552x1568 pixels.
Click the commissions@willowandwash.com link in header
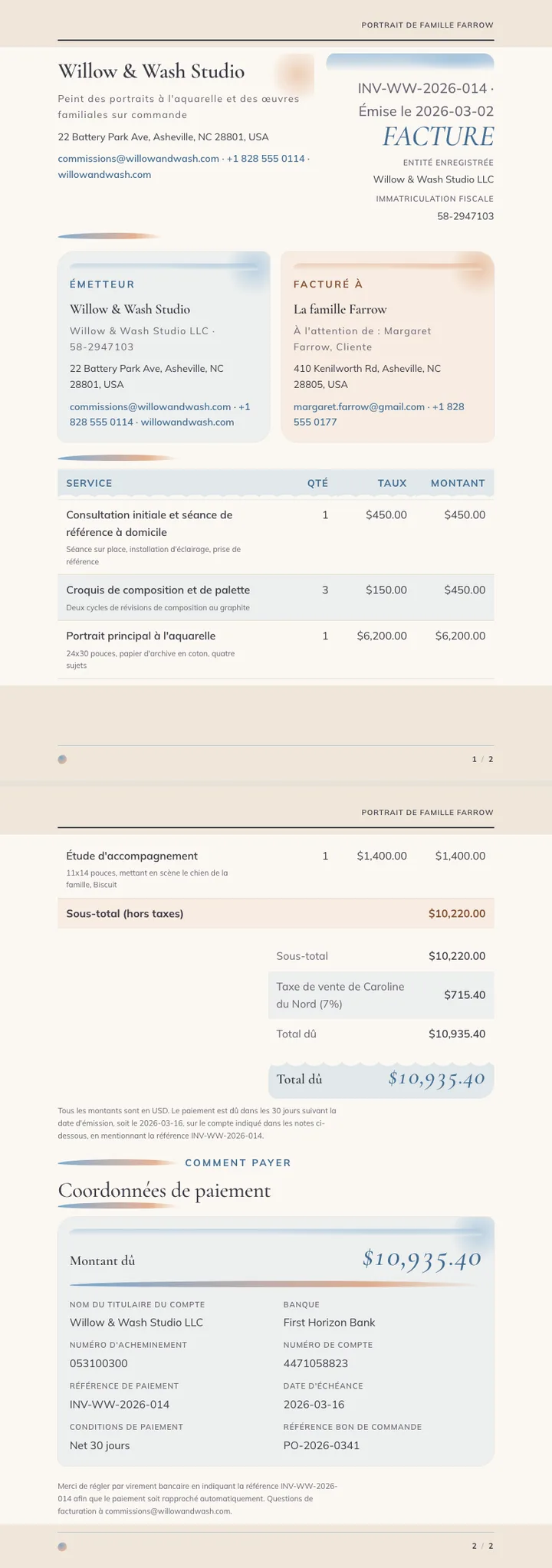[x=139, y=159]
